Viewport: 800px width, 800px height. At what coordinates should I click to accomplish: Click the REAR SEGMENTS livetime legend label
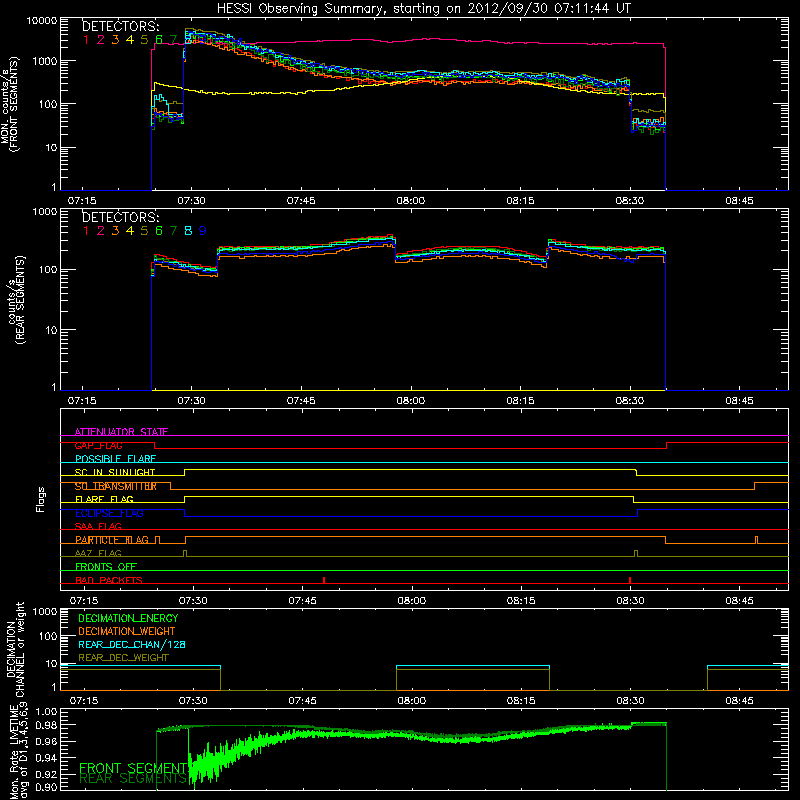pos(133,779)
